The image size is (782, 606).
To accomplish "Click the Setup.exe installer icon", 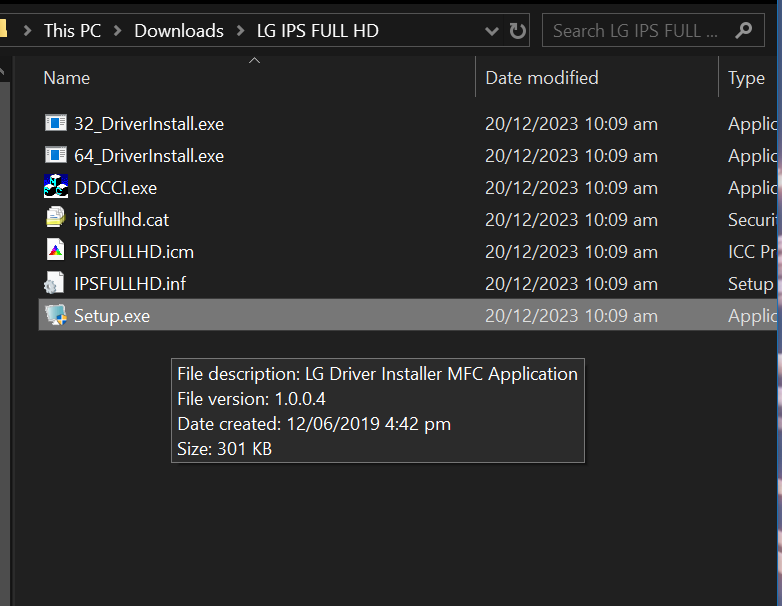I will (x=56, y=315).
